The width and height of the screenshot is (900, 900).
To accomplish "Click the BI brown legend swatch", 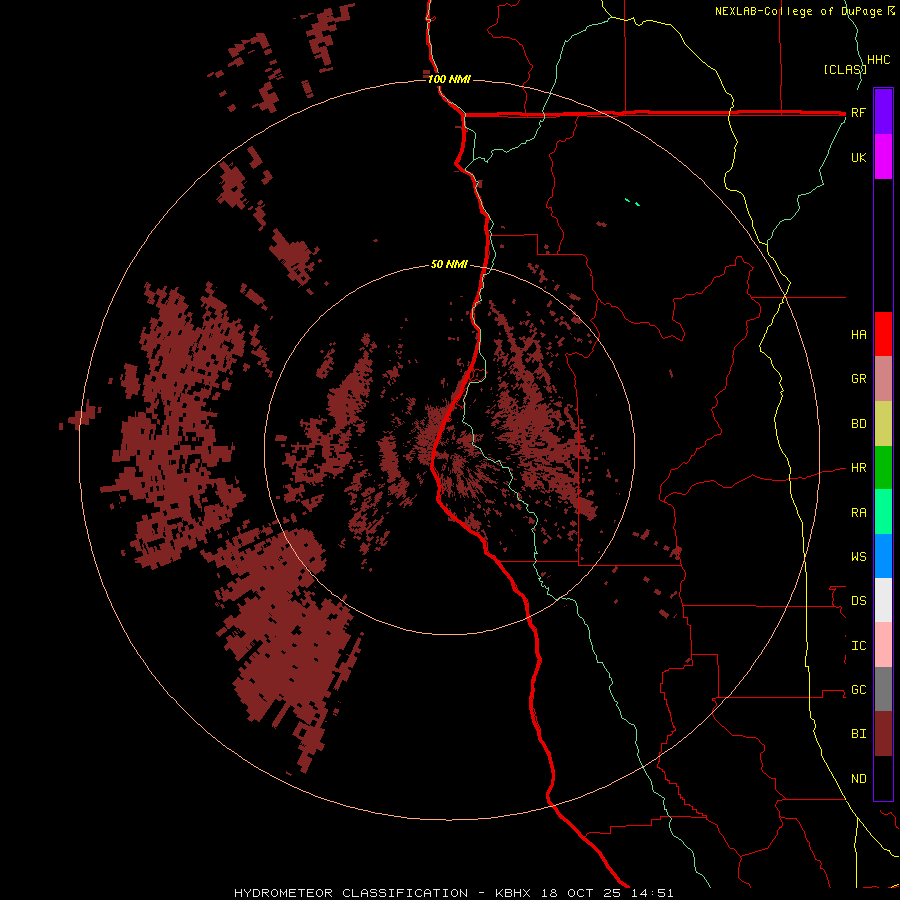I will click(883, 734).
